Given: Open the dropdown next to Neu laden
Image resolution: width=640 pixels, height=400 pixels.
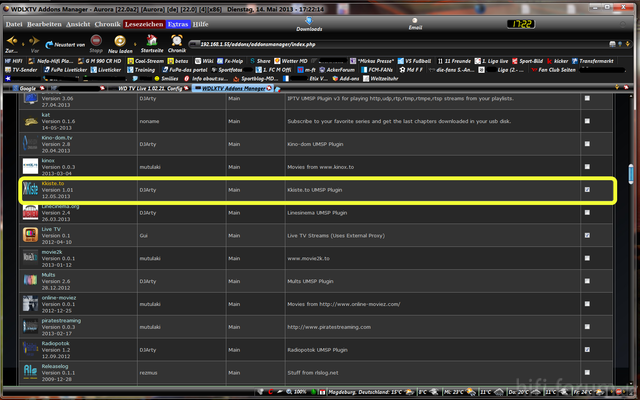Looking at the screenshot, I should click(135, 44).
